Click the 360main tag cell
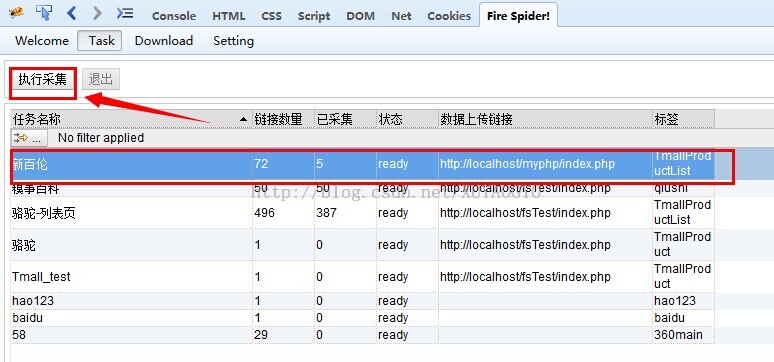Image resolution: width=774 pixels, height=362 pixels. point(684,335)
